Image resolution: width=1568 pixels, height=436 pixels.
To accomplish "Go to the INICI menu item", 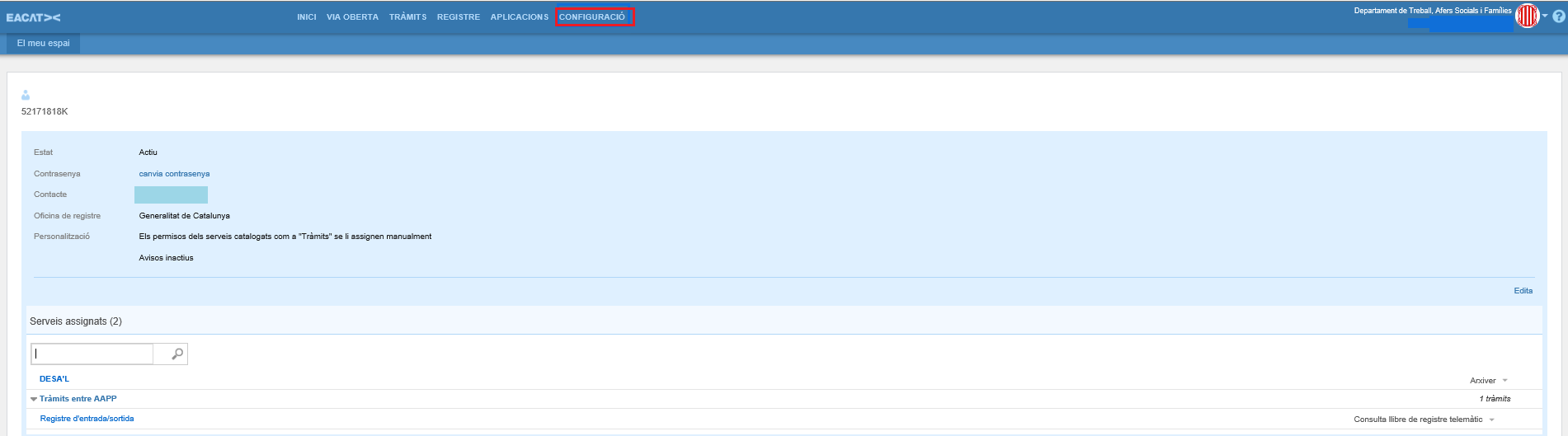I will coord(307,17).
